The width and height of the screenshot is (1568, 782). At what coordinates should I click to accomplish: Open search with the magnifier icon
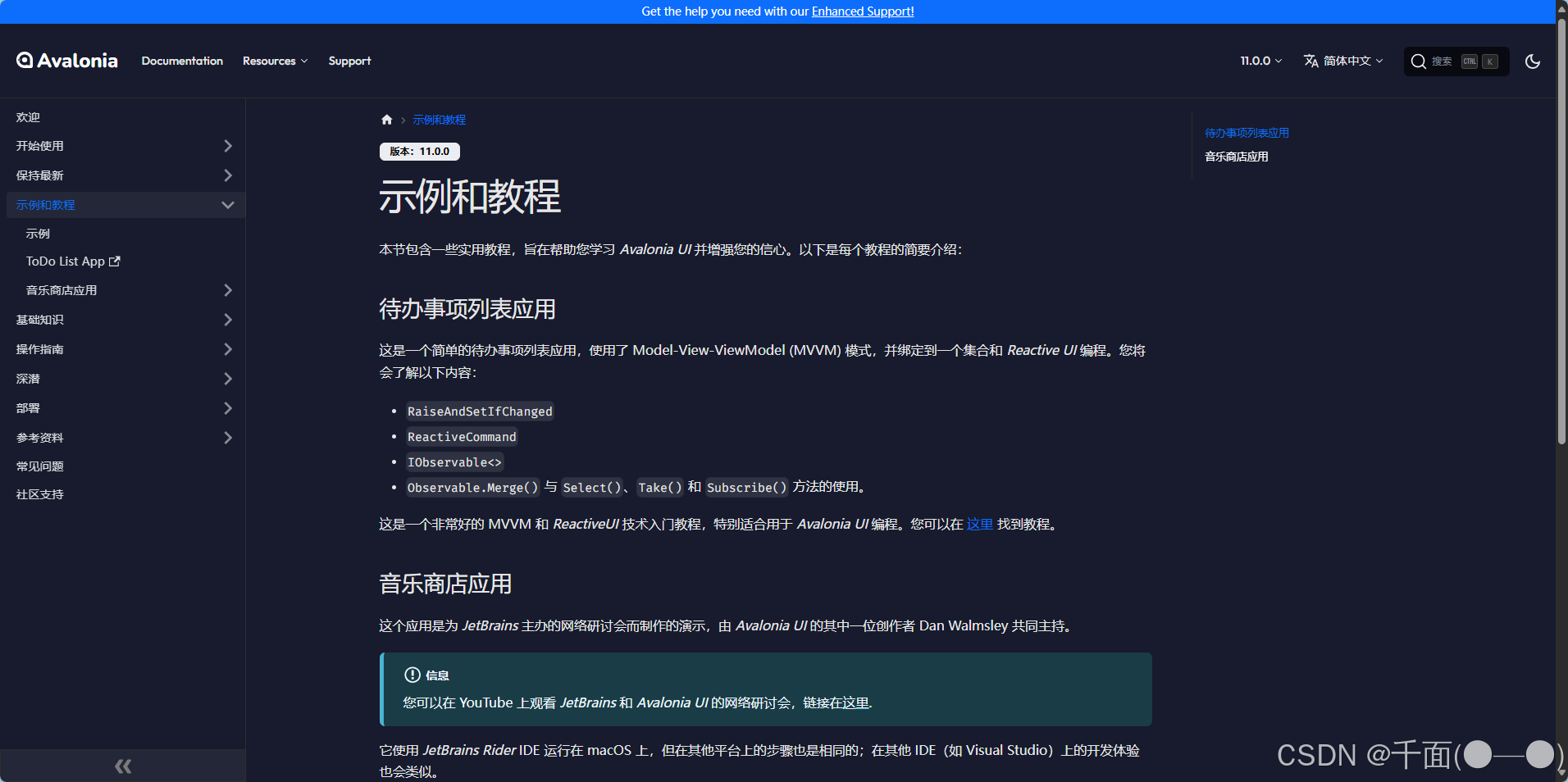pos(1418,61)
